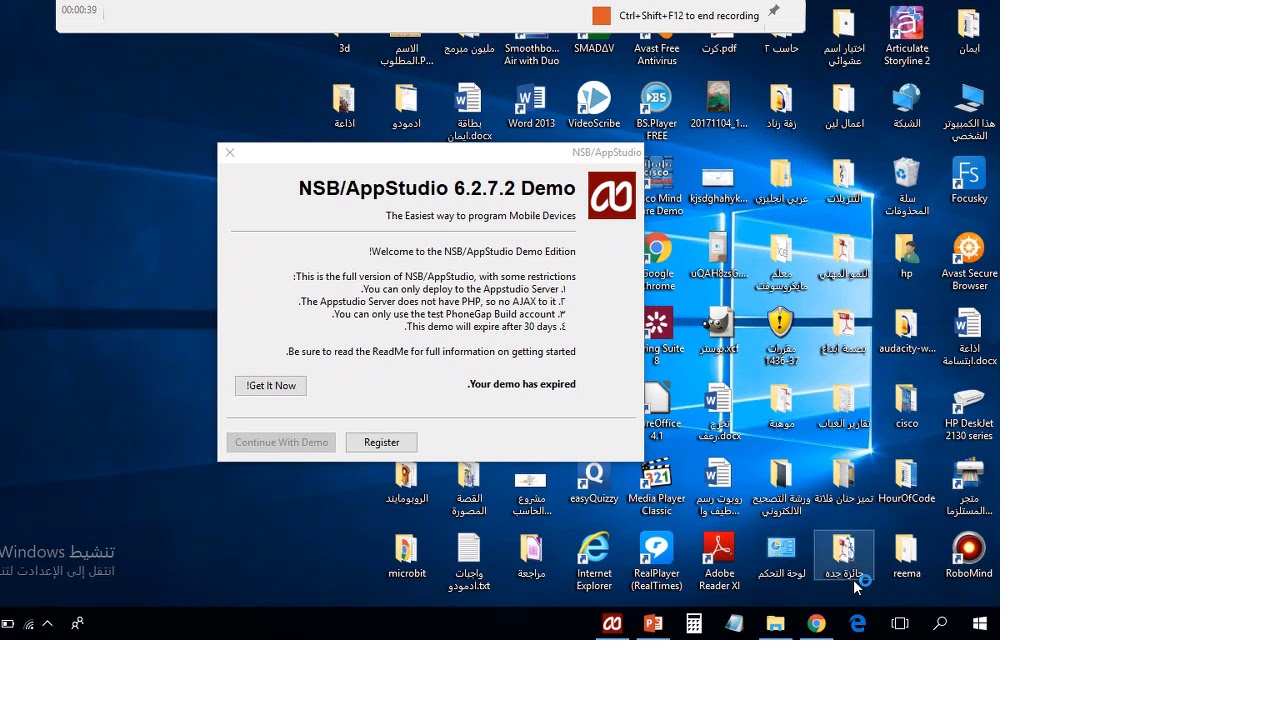1280x720 pixels.
Task: Click the NSB/AppStudio red logo in the dialog
Action: [x=612, y=195]
